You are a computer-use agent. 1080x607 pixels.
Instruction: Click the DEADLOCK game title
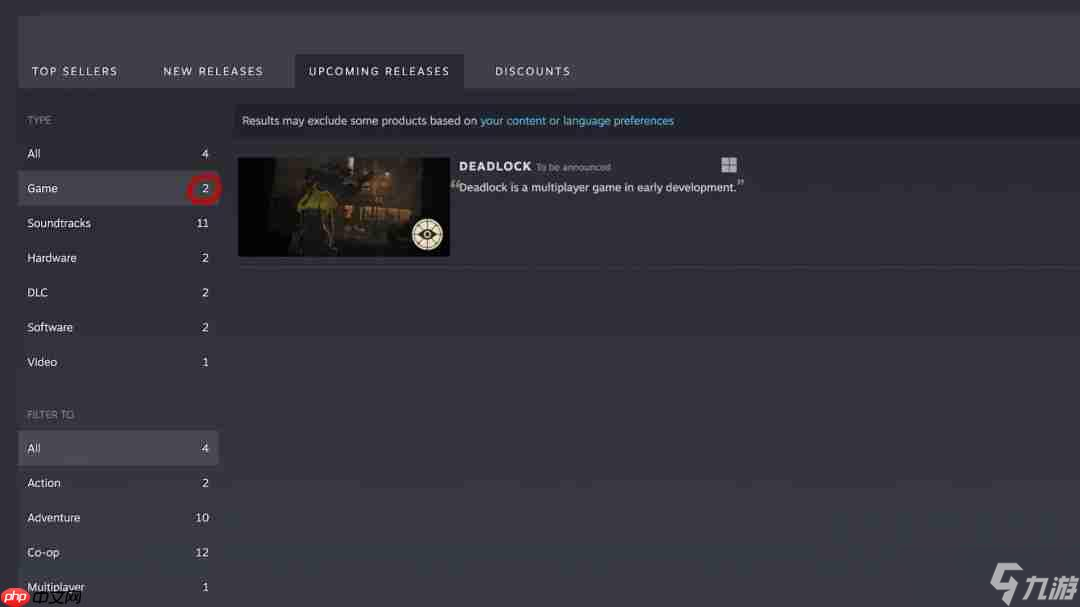click(x=495, y=166)
